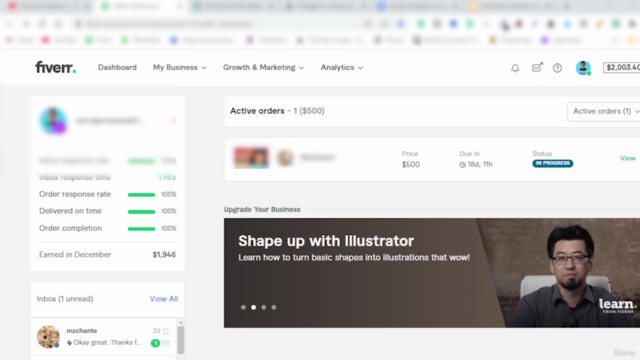Open the help question mark icon
The width and height of the screenshot is (640, 360).
557,68
